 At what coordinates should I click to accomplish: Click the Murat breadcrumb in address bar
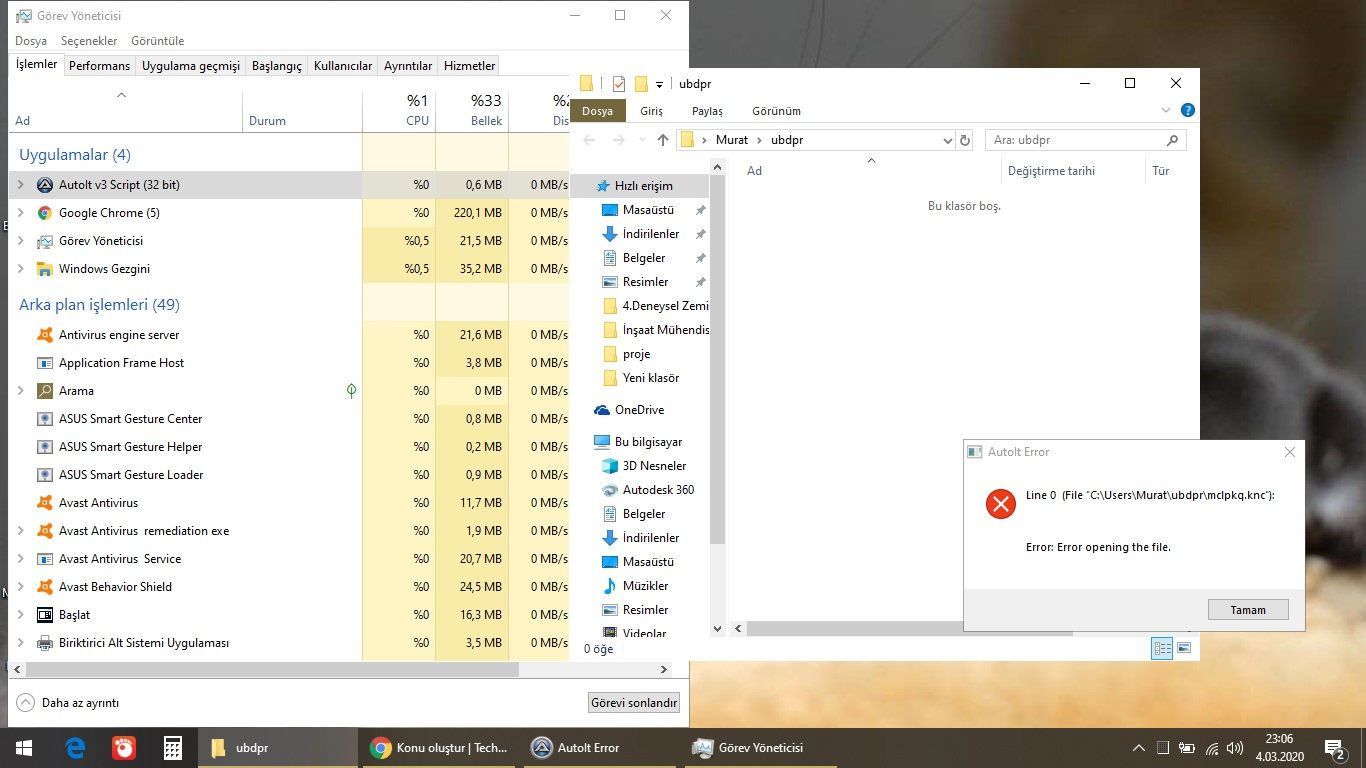coord(732,140)
